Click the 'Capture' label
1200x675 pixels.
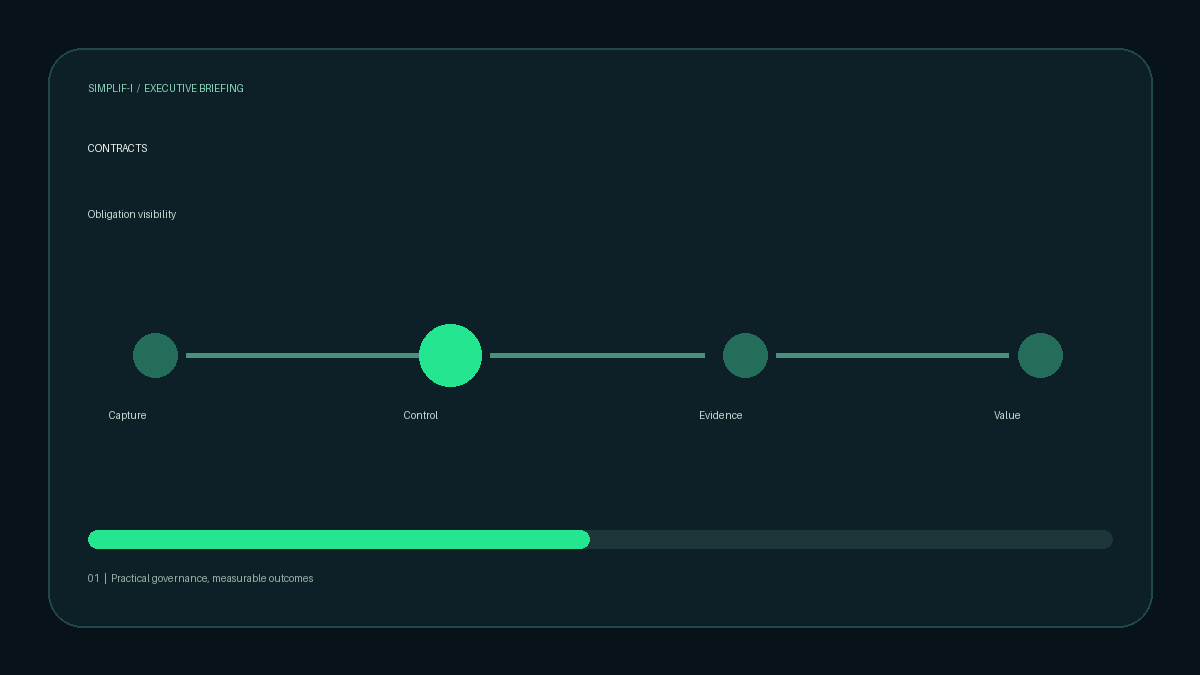point(127,415)
